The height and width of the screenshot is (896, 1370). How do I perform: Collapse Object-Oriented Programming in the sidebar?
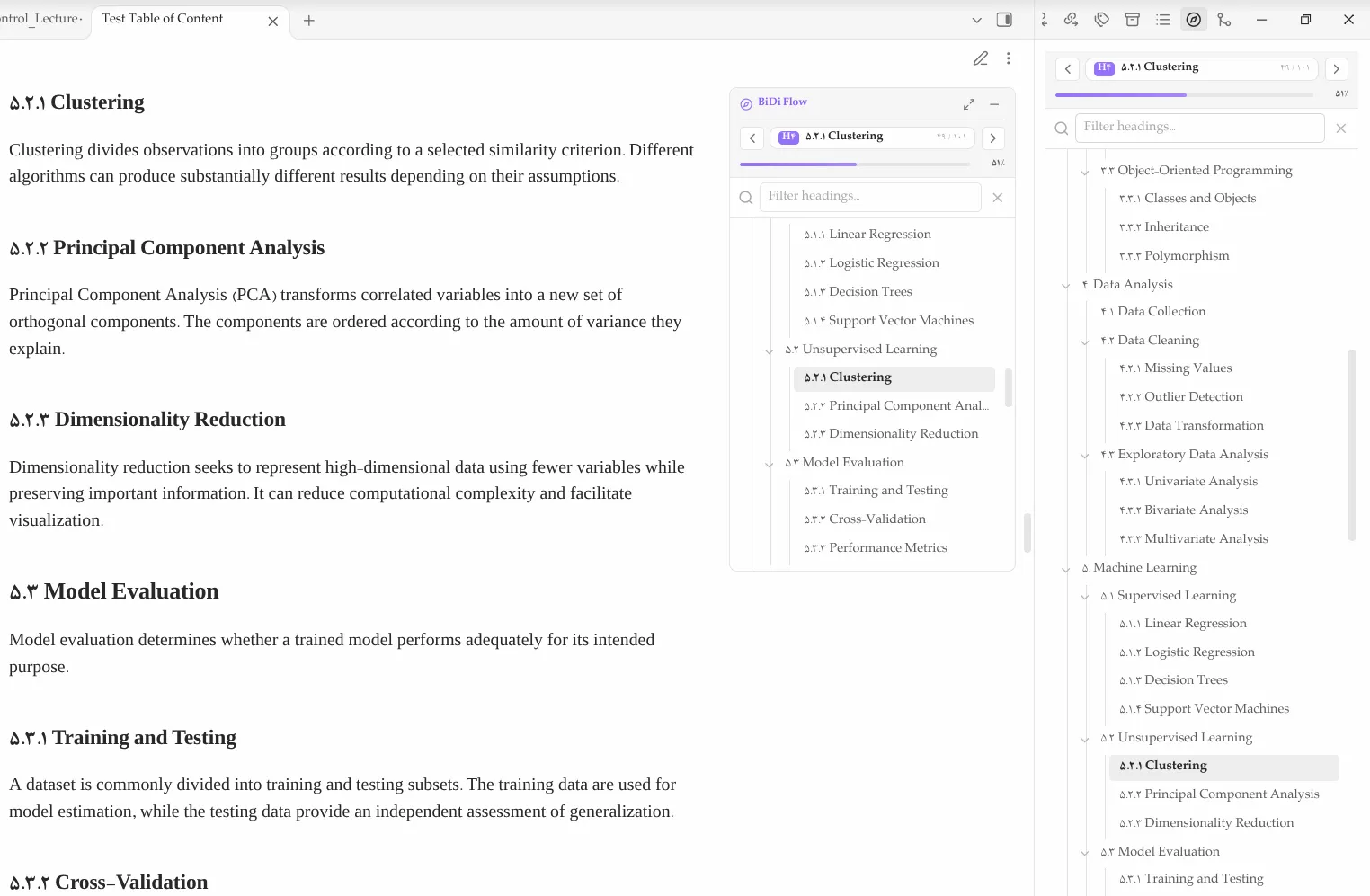(1085, 172)
